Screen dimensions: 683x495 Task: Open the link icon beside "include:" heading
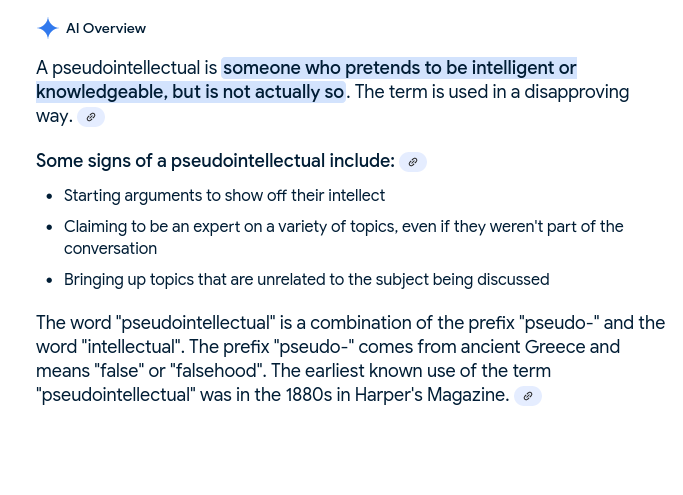(x=413, y=162)
